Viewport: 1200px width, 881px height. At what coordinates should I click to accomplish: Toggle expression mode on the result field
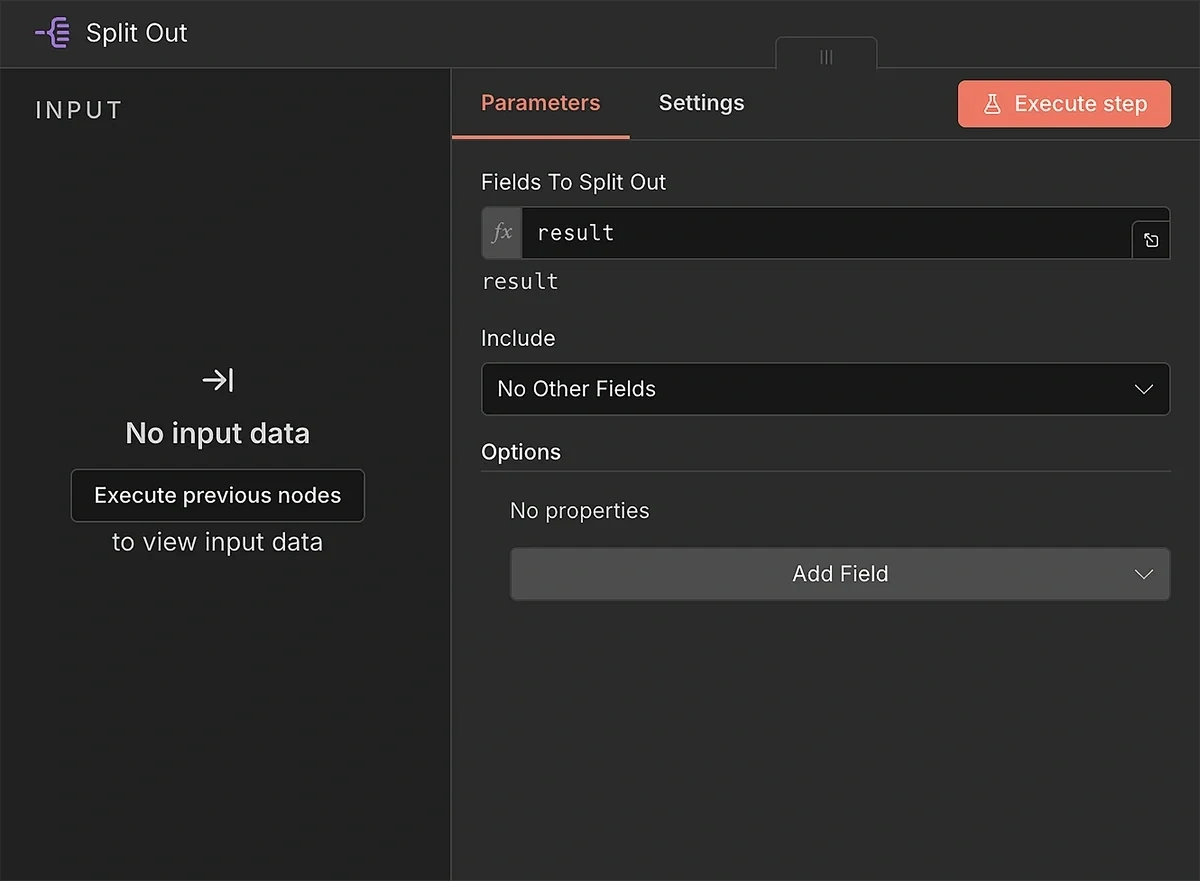[501, 232]
